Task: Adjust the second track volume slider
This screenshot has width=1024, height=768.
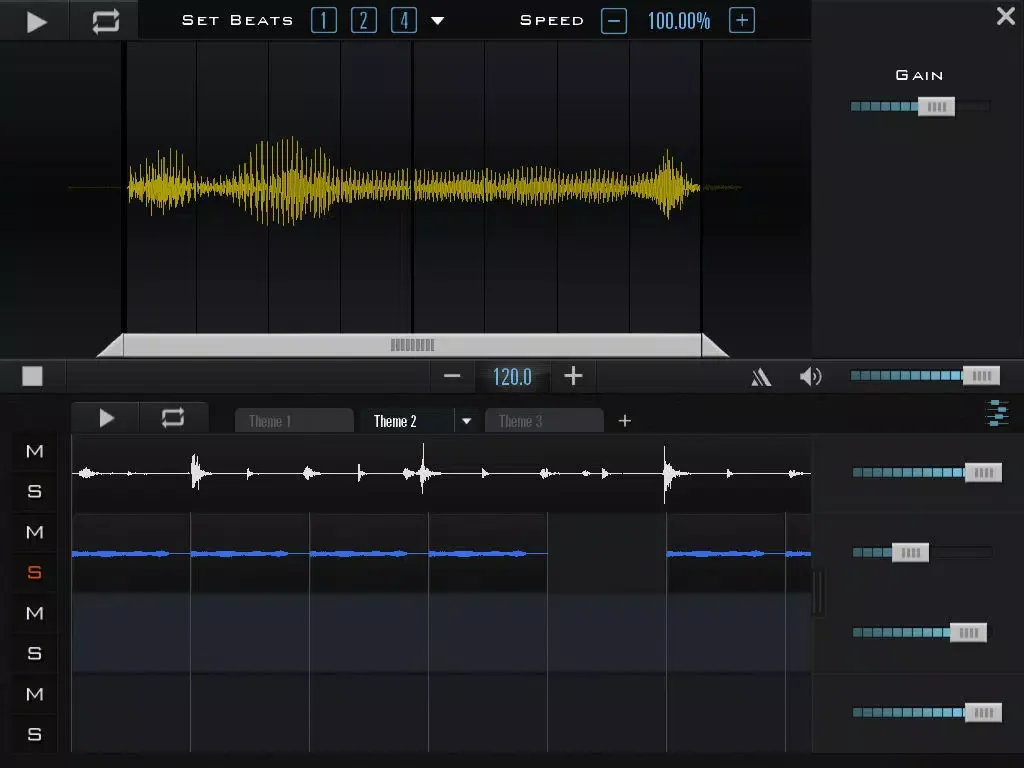Action: pyautogui.click(x=910, y=552)
